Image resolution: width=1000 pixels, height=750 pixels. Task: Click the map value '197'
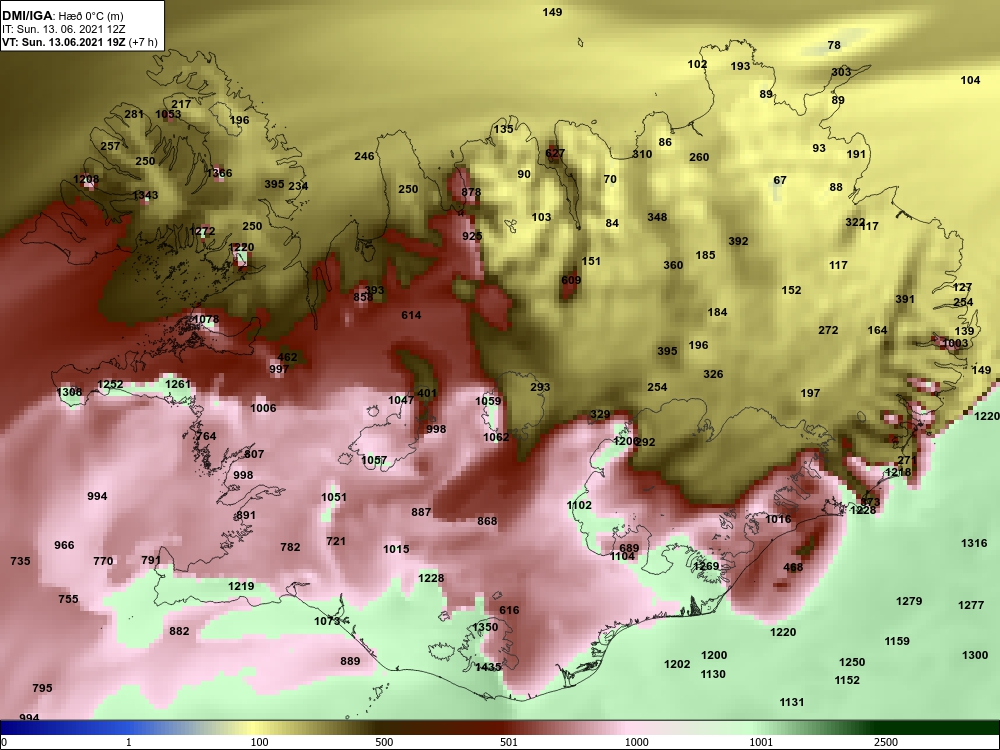(x=811, y=393)
